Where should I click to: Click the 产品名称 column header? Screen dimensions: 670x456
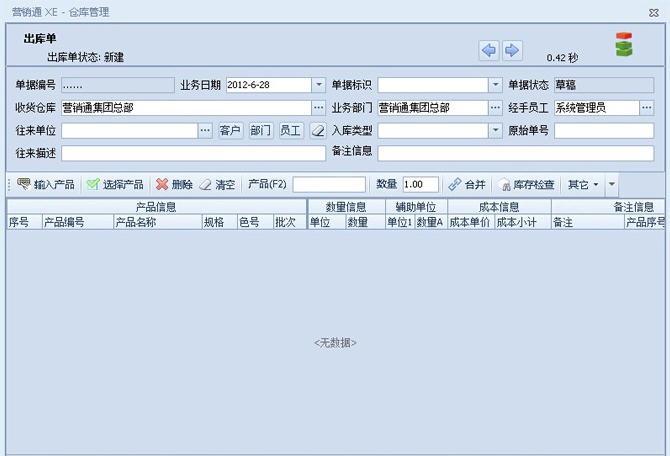pos(158,222)
